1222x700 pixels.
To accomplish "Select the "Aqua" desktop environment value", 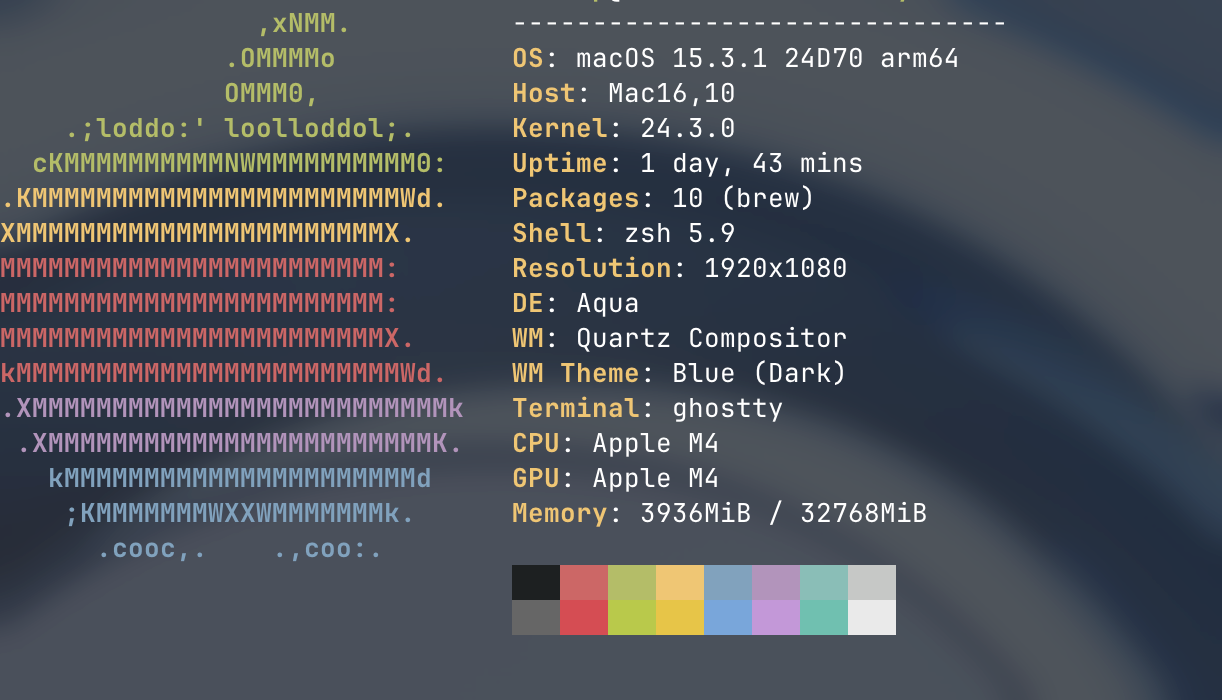I will [x=608, y=303].
